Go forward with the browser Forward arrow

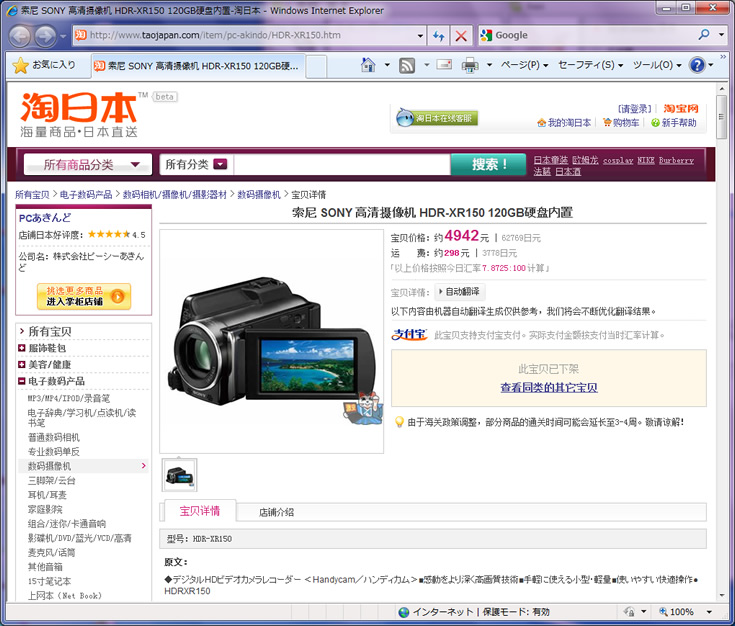[45, 36]
